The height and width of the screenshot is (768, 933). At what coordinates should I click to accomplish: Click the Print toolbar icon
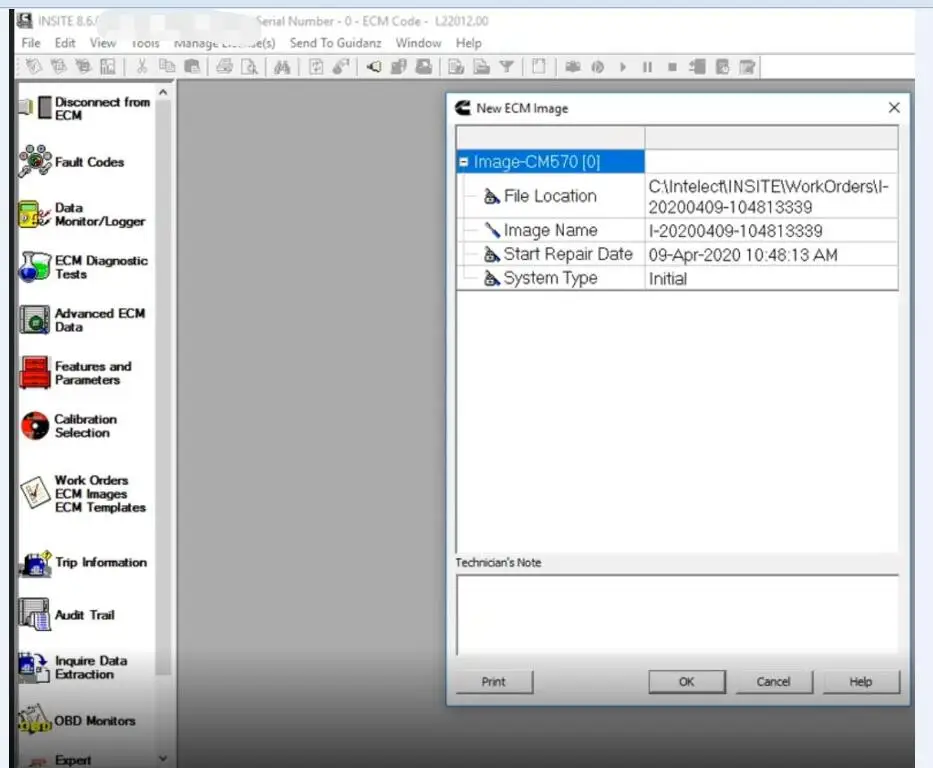[x=224, y=67]
